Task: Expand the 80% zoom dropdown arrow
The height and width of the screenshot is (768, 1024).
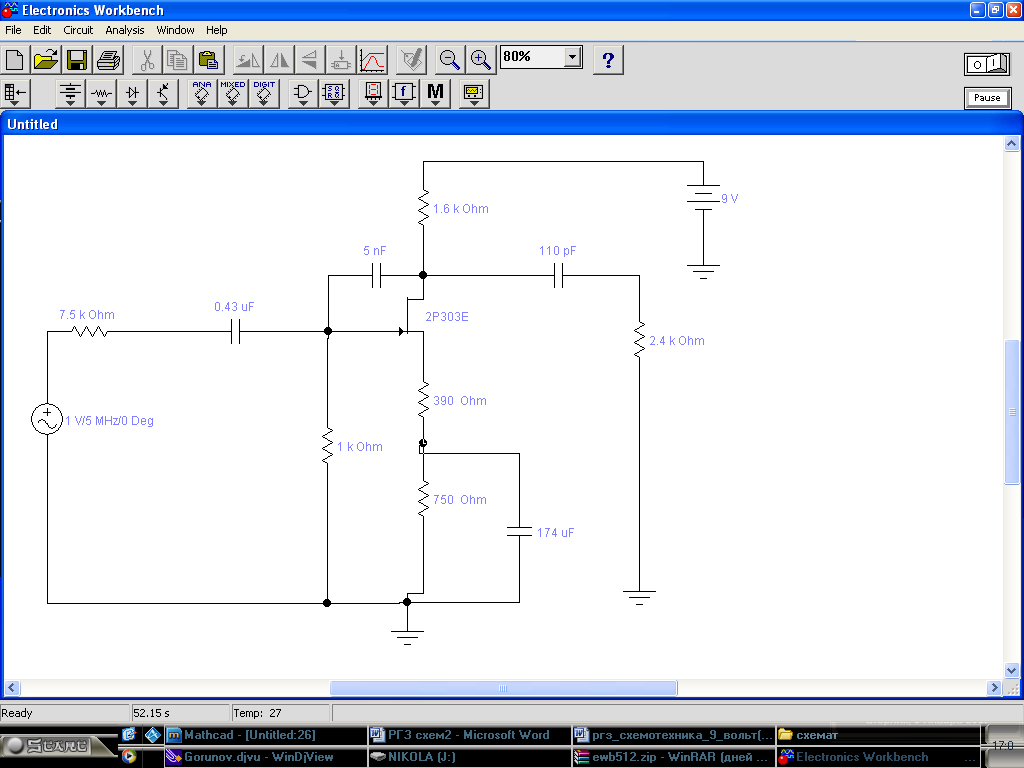Action: 573,57
